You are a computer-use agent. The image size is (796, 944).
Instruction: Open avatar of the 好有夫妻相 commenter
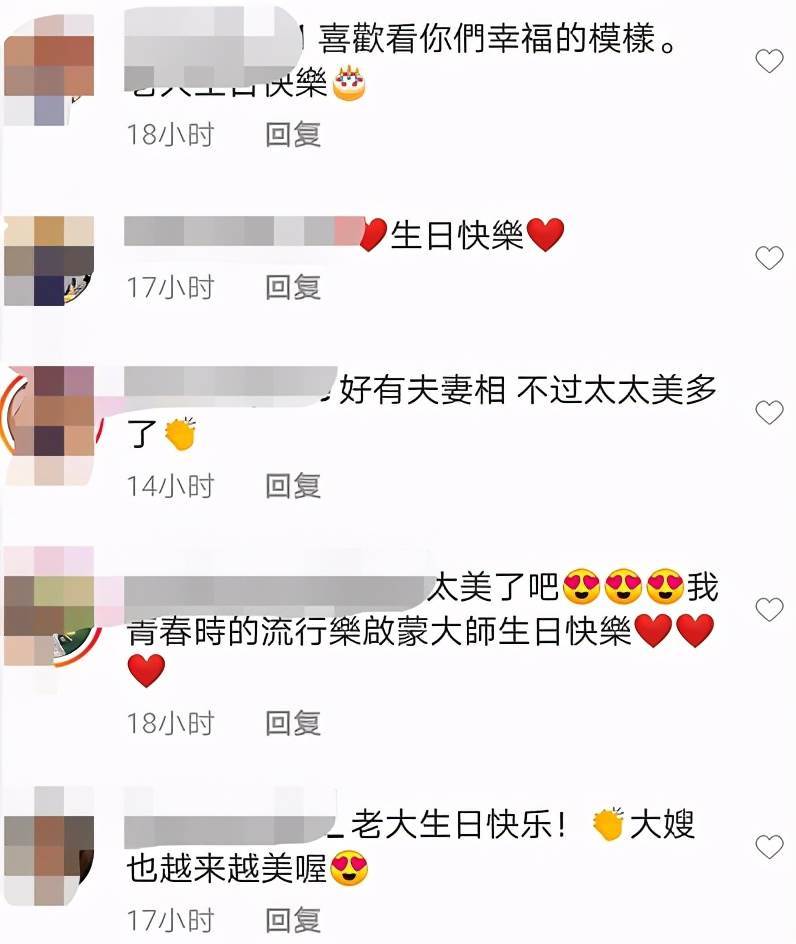[x=49, y=425]
